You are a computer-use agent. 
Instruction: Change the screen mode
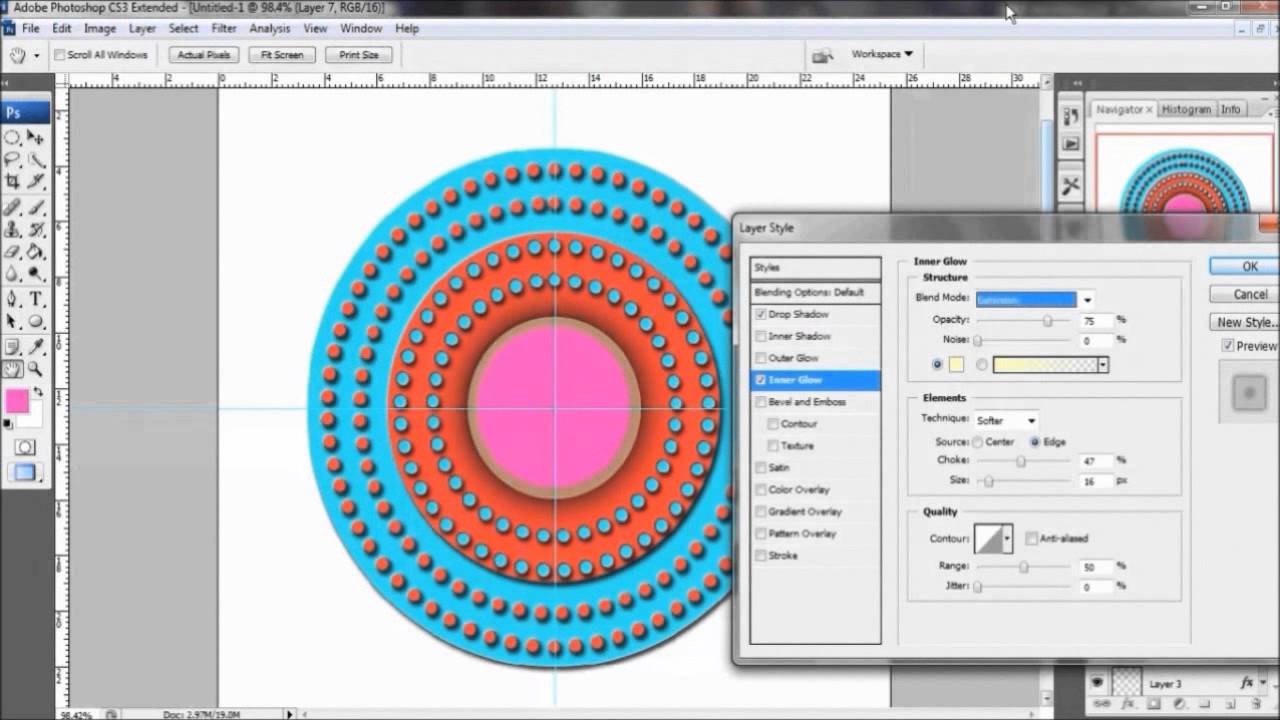coord(25,473)
